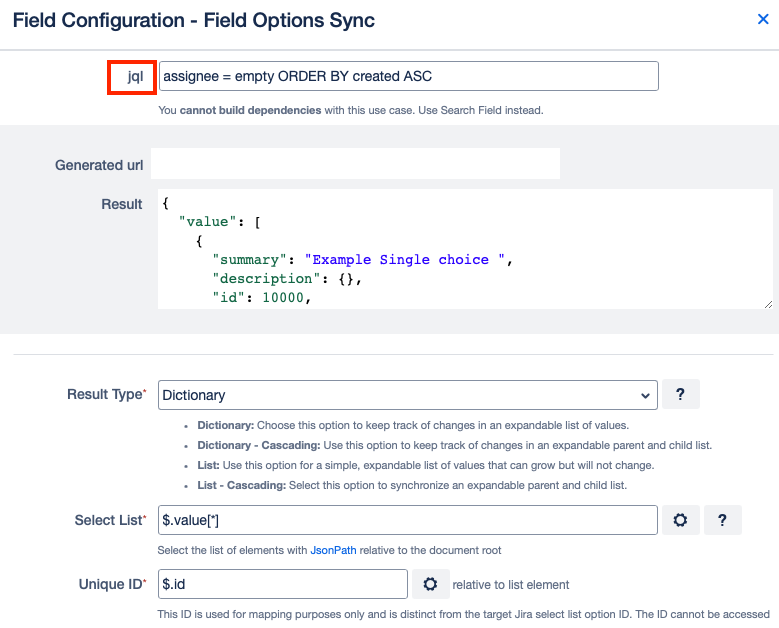Open help for Select List
Screen dimensions: 779x628
coord(723,520)
